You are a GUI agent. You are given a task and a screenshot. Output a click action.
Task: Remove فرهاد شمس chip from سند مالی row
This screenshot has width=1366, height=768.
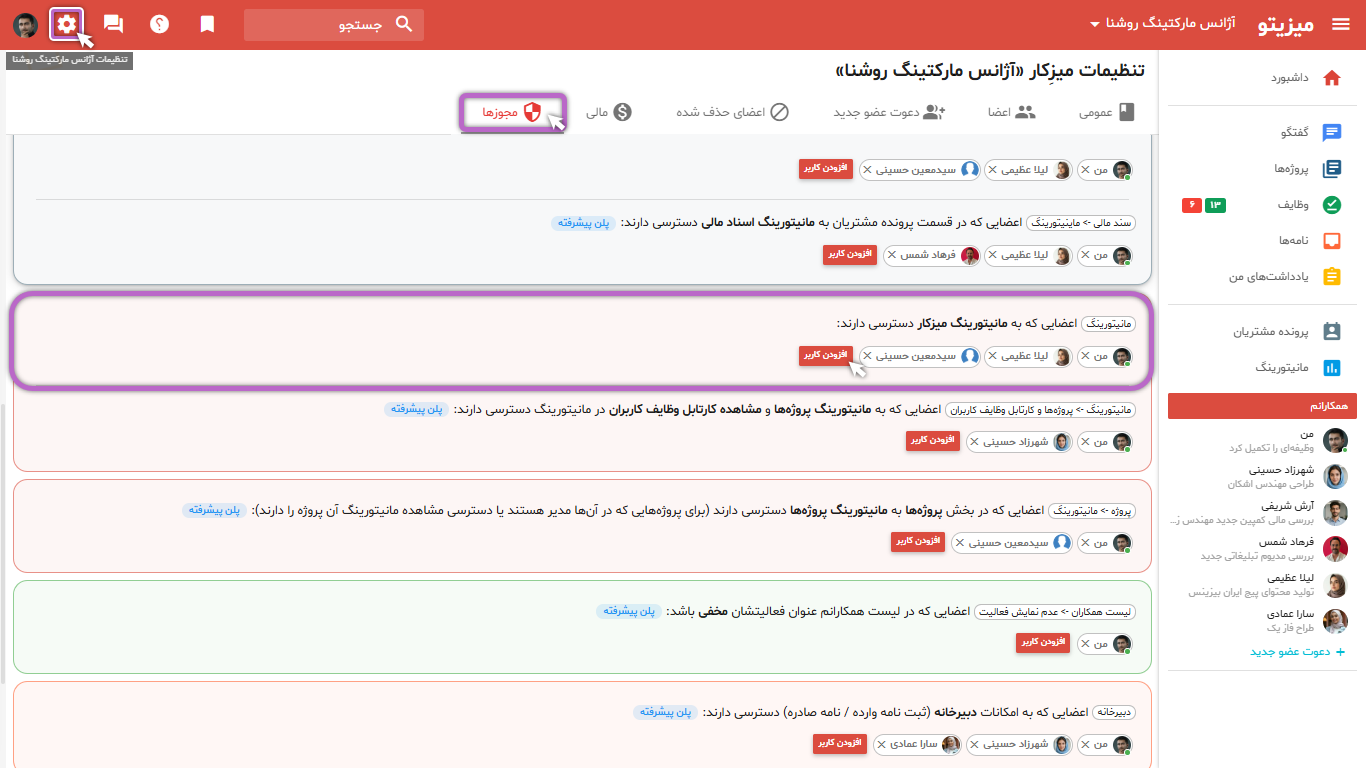coord(892,255)
